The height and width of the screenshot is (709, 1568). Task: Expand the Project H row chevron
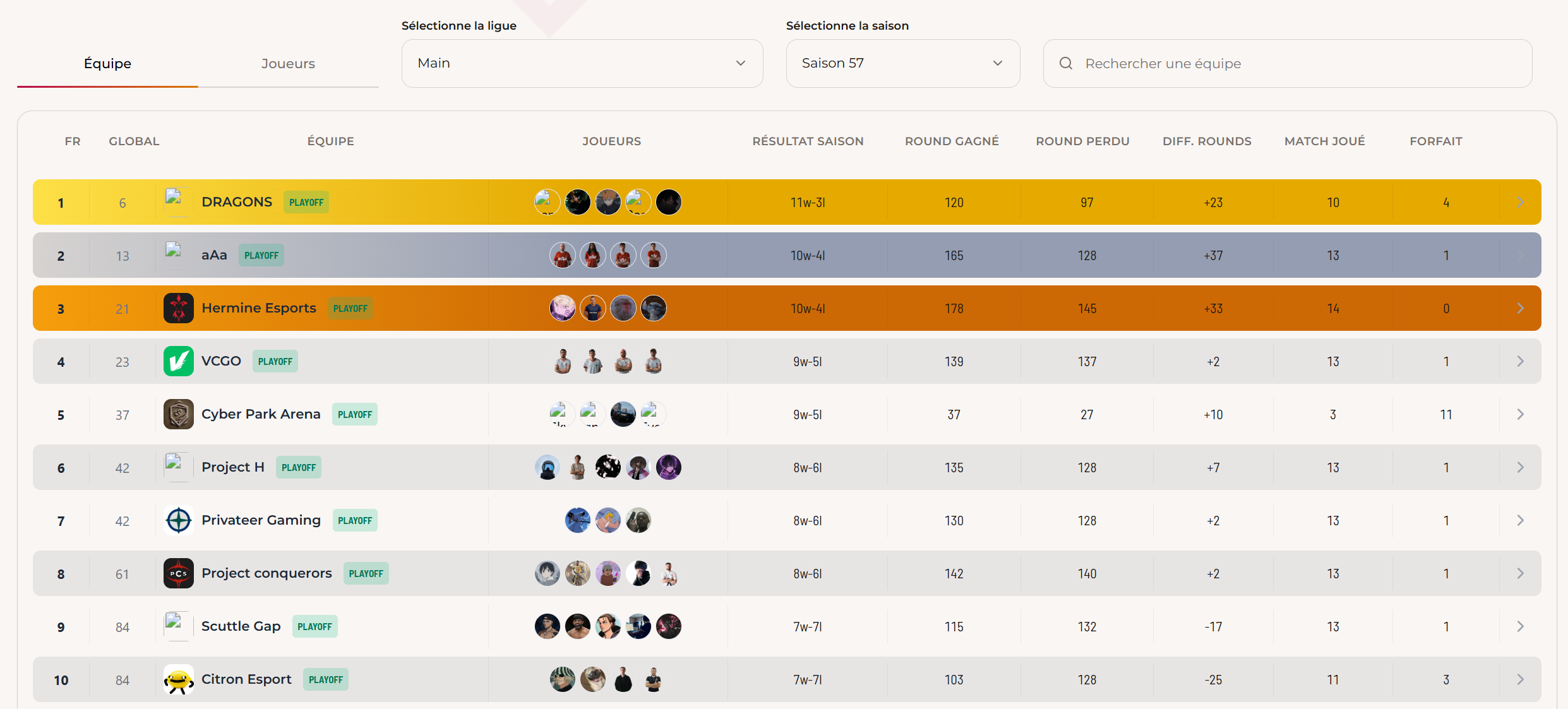tap(1521, 467)
